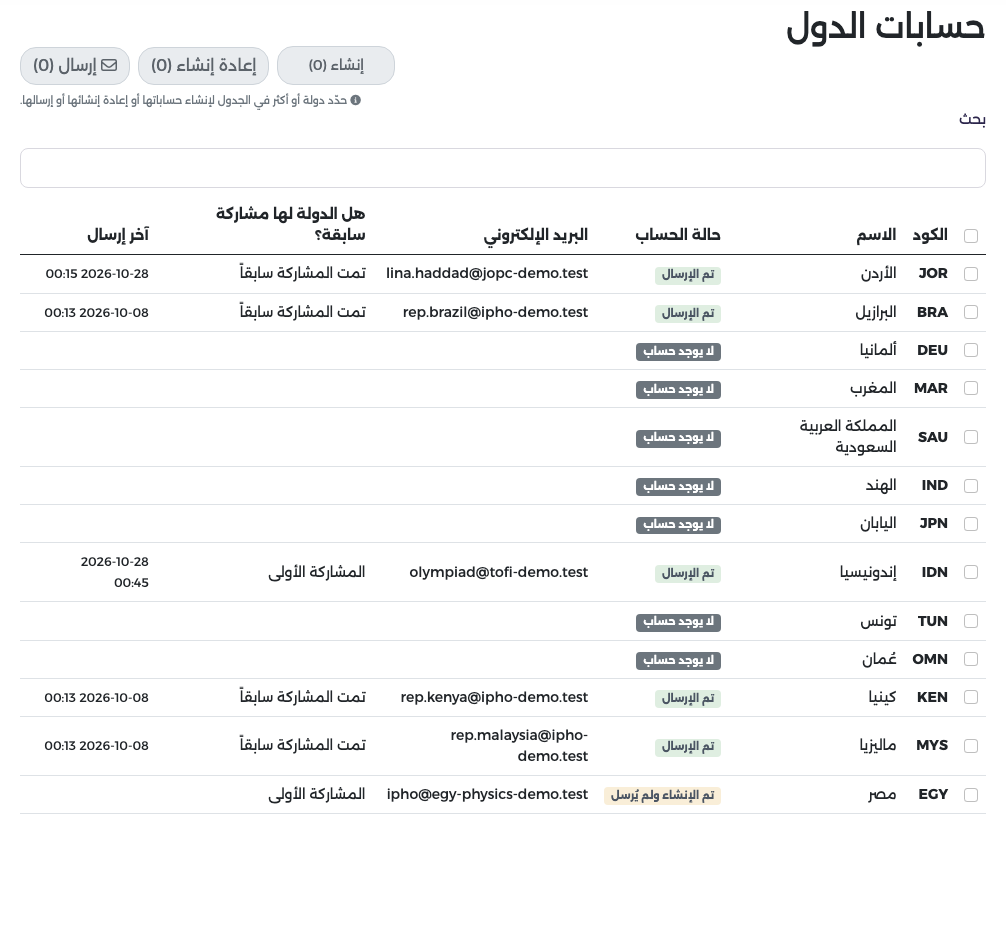The image size is (1006, 933).
Task: Click the تم الإرسال badge in KEN row
Action: coord(688,699)
